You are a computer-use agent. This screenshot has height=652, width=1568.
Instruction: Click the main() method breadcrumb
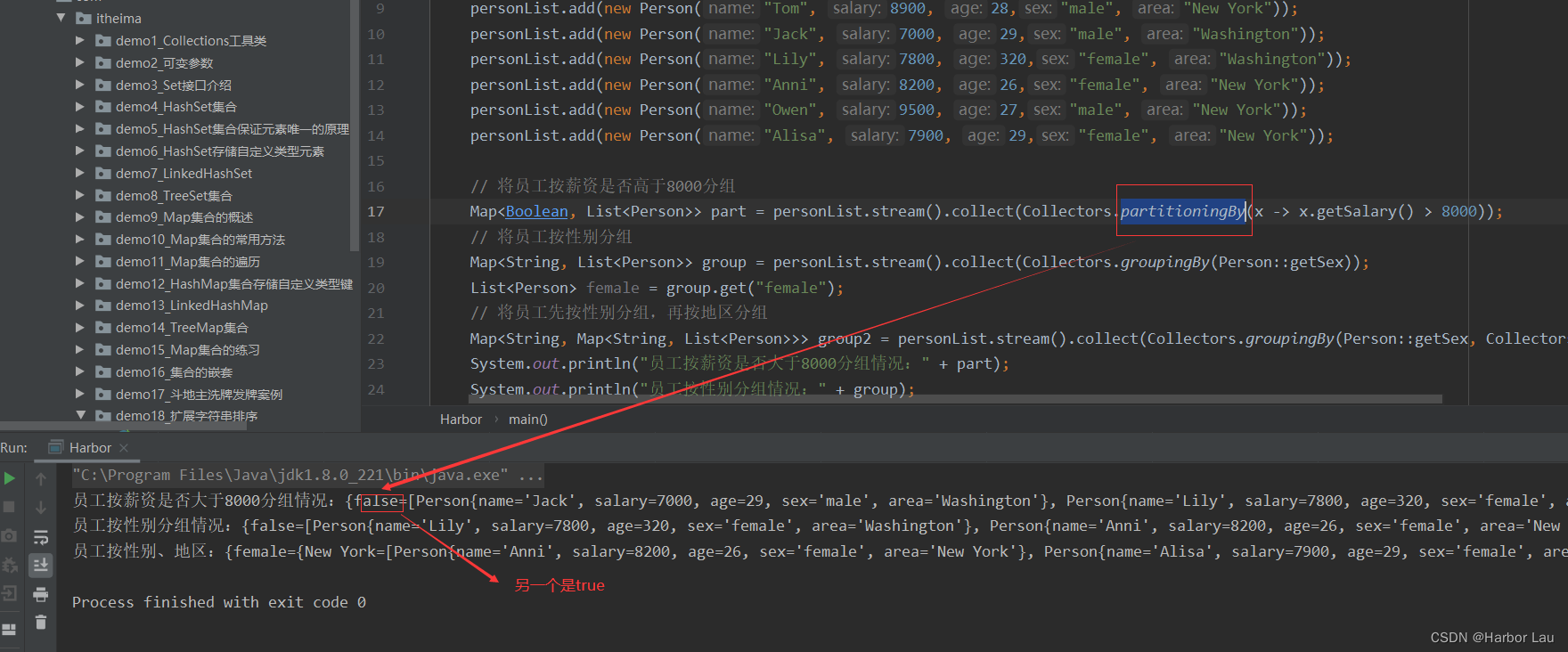(x=527, y=419)
